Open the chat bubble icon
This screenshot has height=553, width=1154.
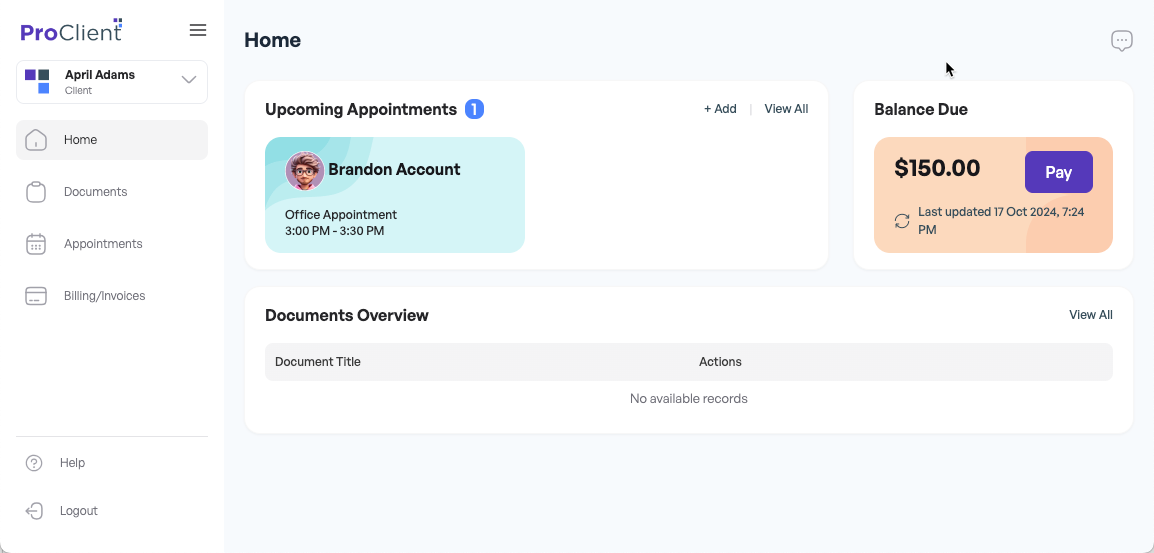click(x=1121, y=41)
